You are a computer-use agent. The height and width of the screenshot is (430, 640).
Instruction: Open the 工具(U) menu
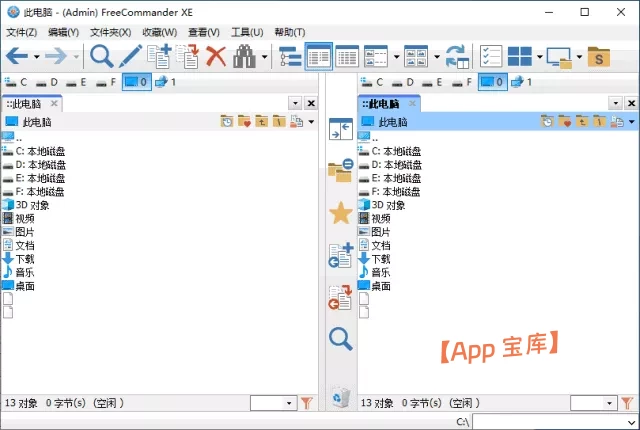[247, 32]
